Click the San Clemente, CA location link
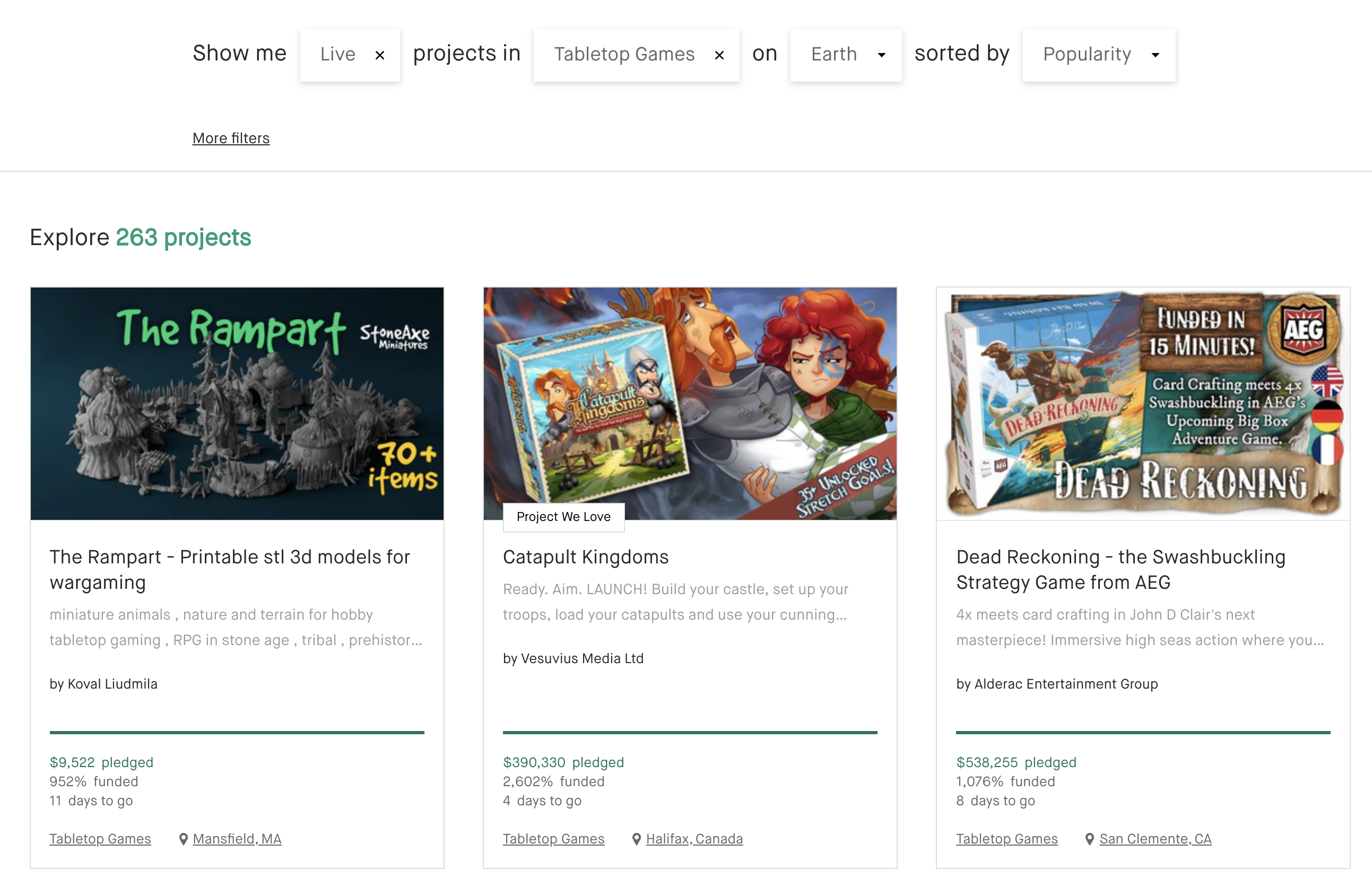The image size is (1372, 887). pyautogui.click(x=1155, y=839)
